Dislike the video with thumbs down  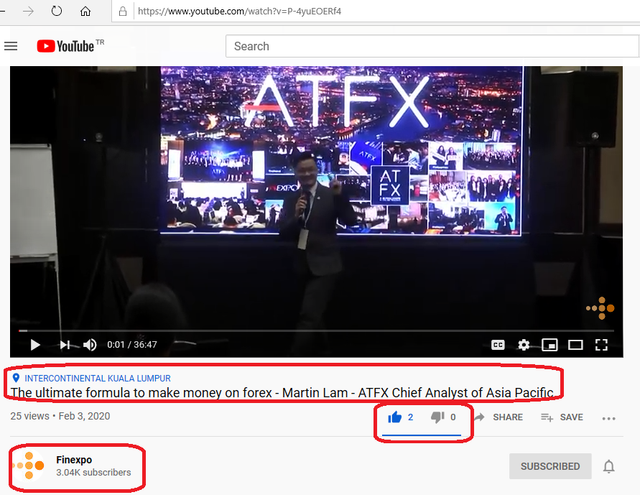tap(438, 417)
